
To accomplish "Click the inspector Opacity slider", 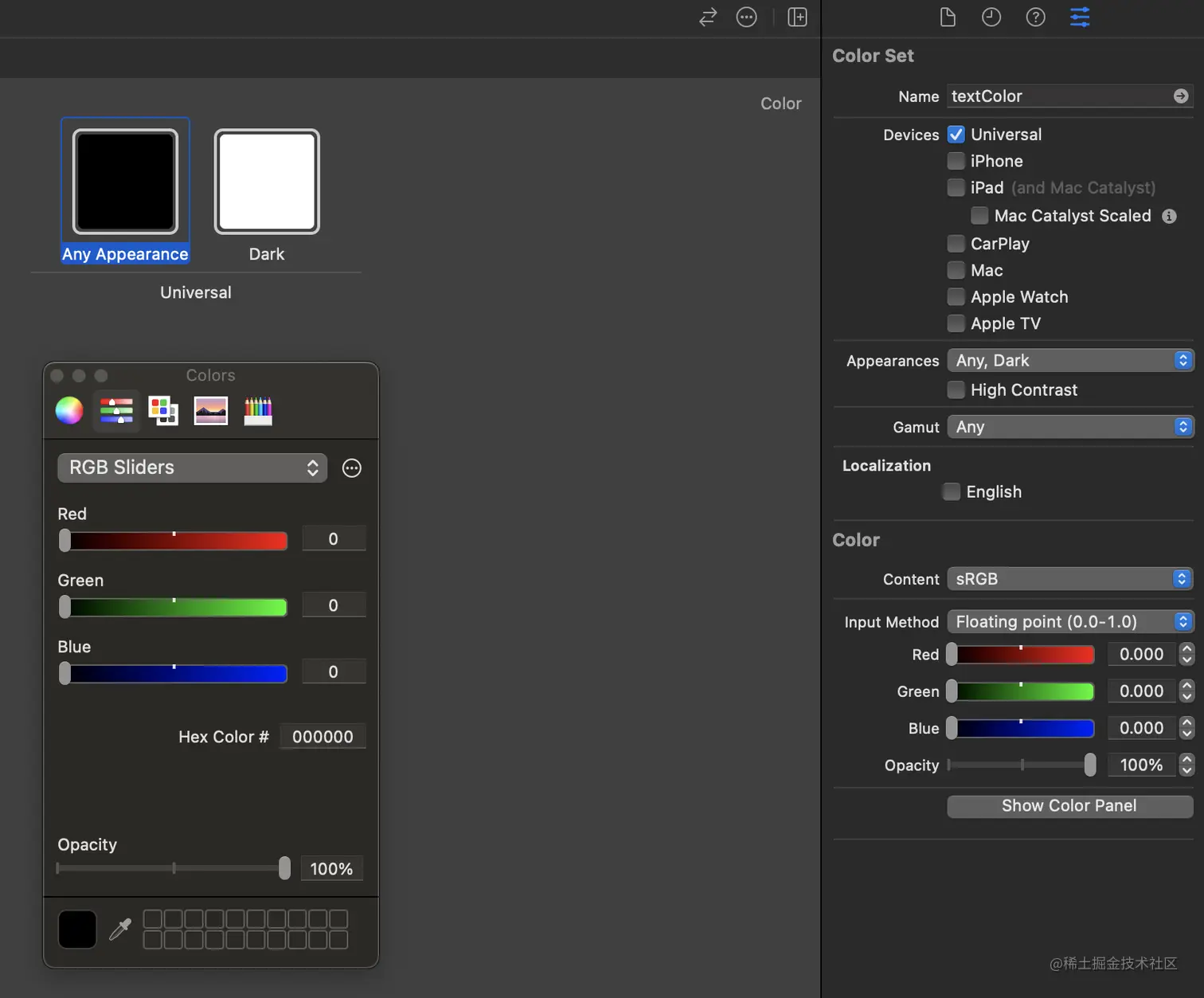I will (1022, 765).
